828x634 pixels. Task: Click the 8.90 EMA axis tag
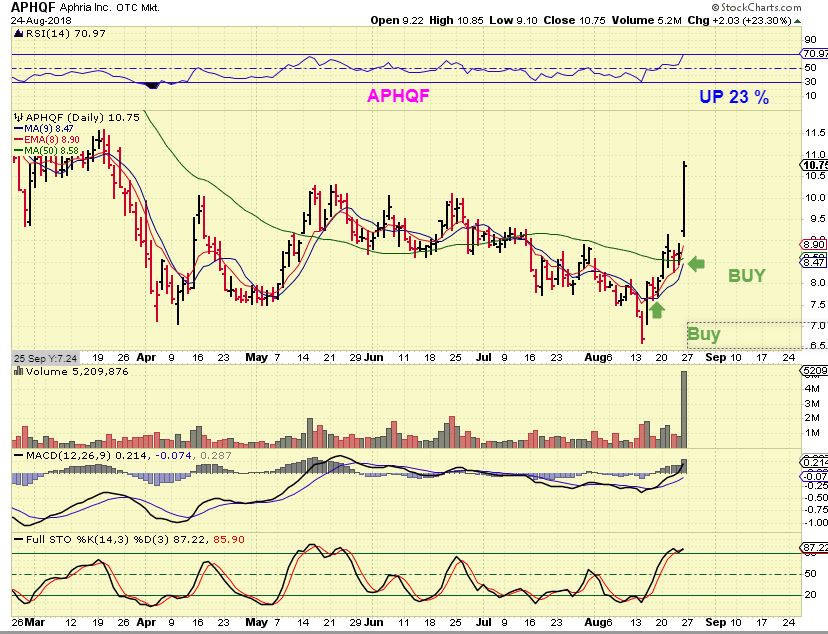[814, 244]
